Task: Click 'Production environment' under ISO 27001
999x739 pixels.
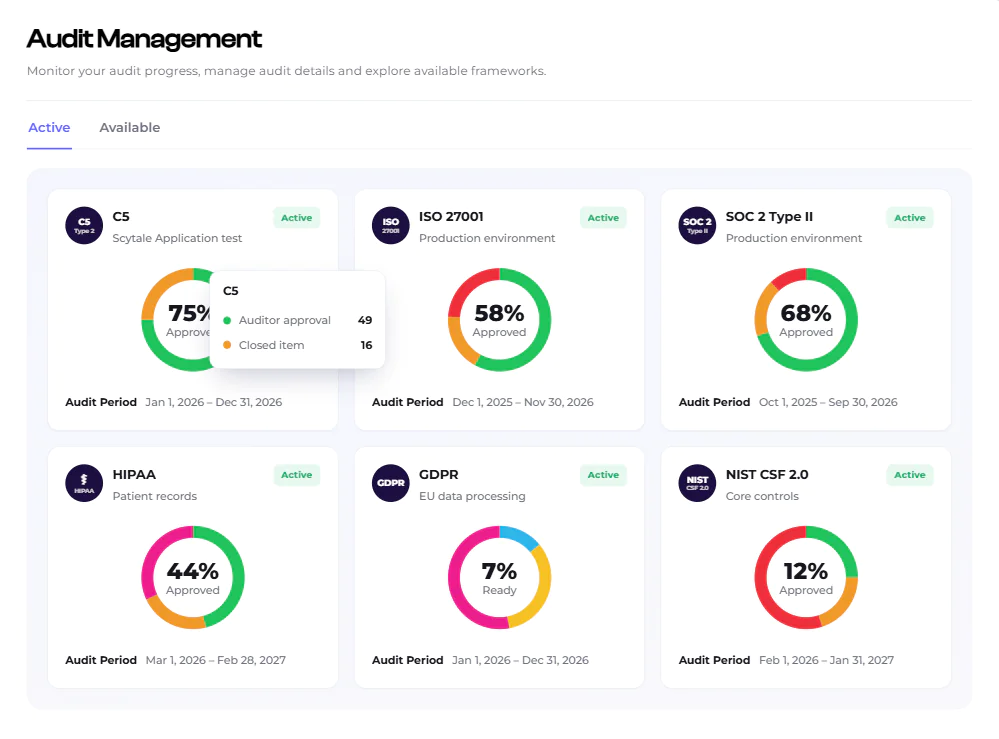Action: [x=487, y=238]
